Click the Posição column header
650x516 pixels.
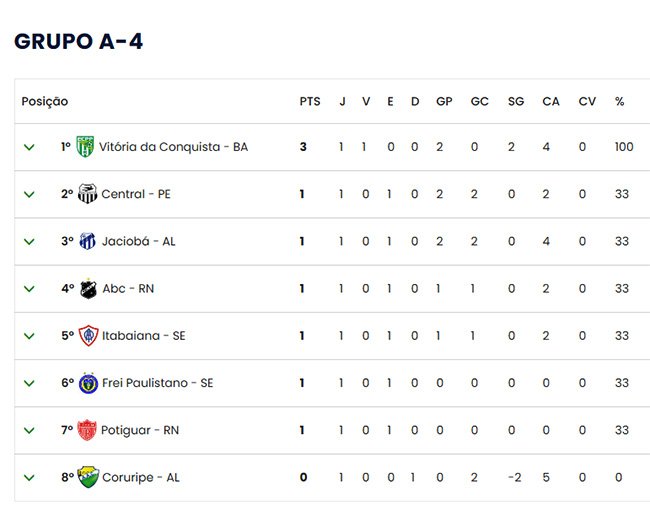pyautogui.click(x=45, y=102)
